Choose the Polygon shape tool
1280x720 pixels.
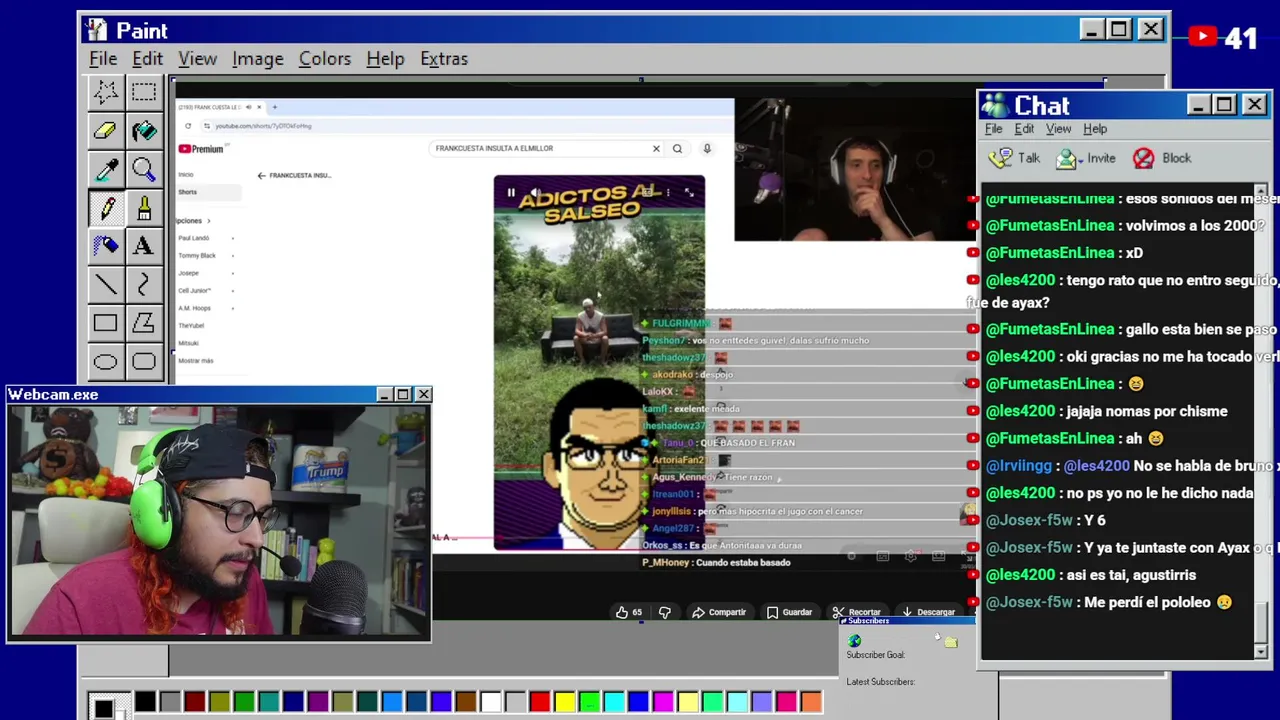(144, 323)
